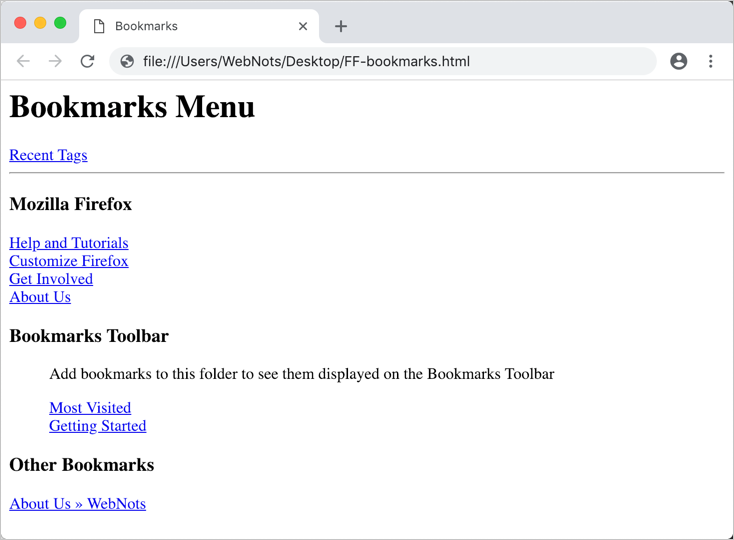The image size is (734, 540).
Task: Visit the Get Involved link
Action: [x=51, y=279]
